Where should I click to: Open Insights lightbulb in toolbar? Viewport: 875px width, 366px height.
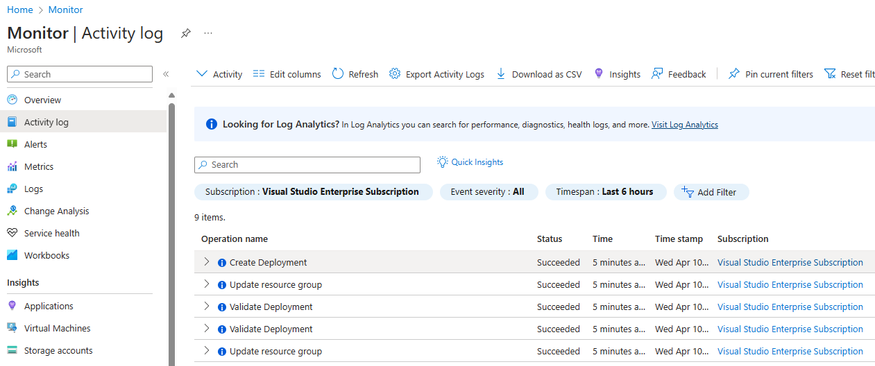click(x=599, y=74)
